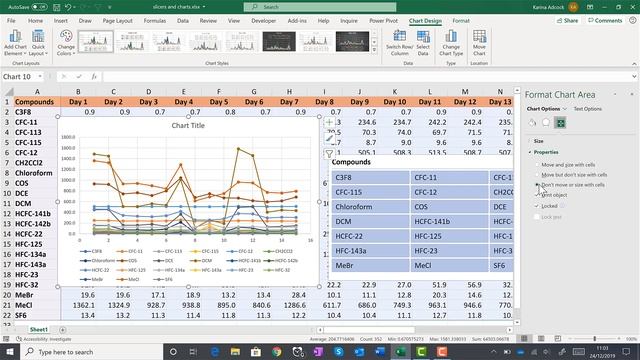Switch to Text Options tab
Screen dimensions: 640x360
[x=587, y=109]
